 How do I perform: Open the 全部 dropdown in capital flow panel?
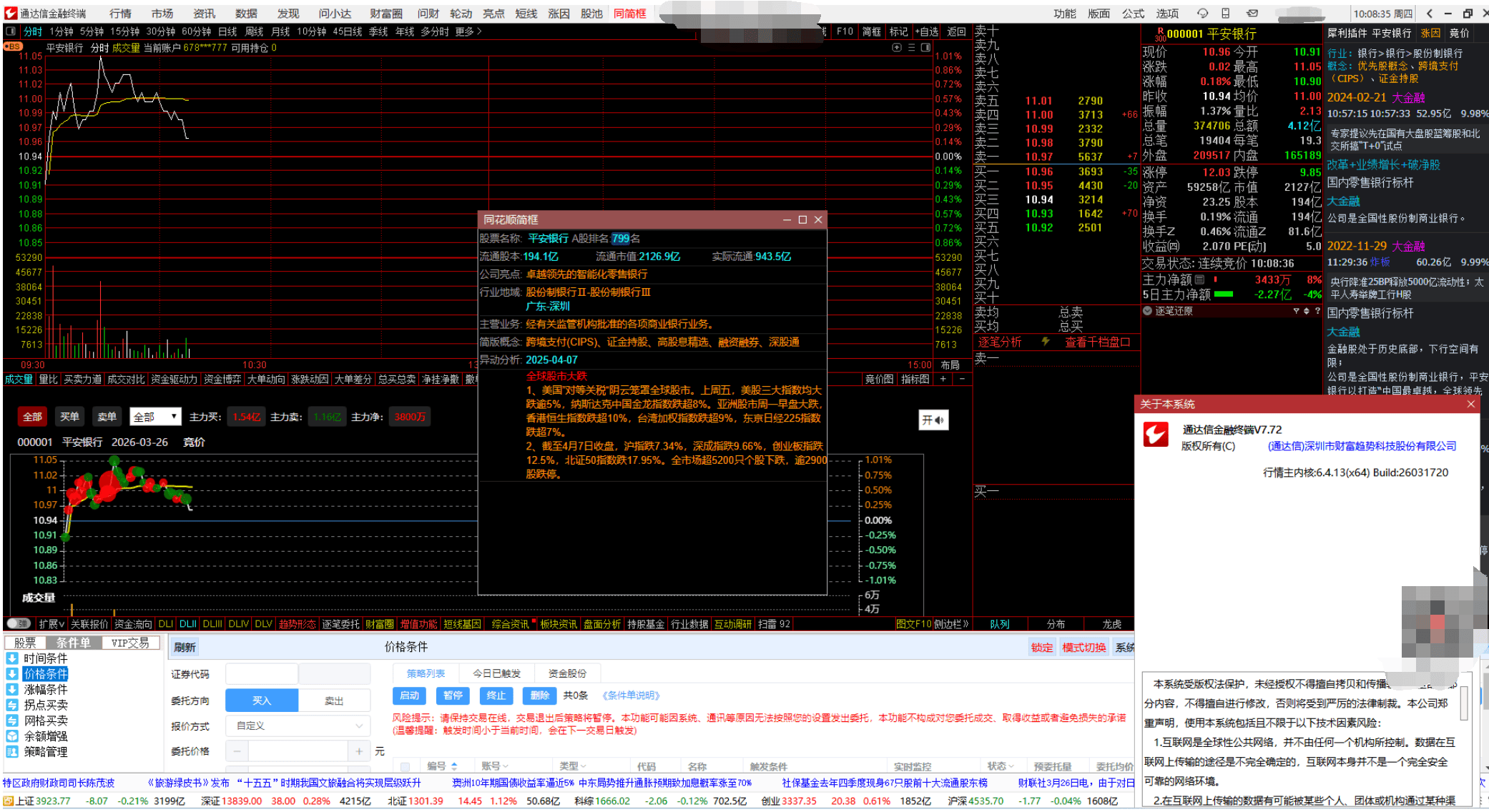pos(156,417)
